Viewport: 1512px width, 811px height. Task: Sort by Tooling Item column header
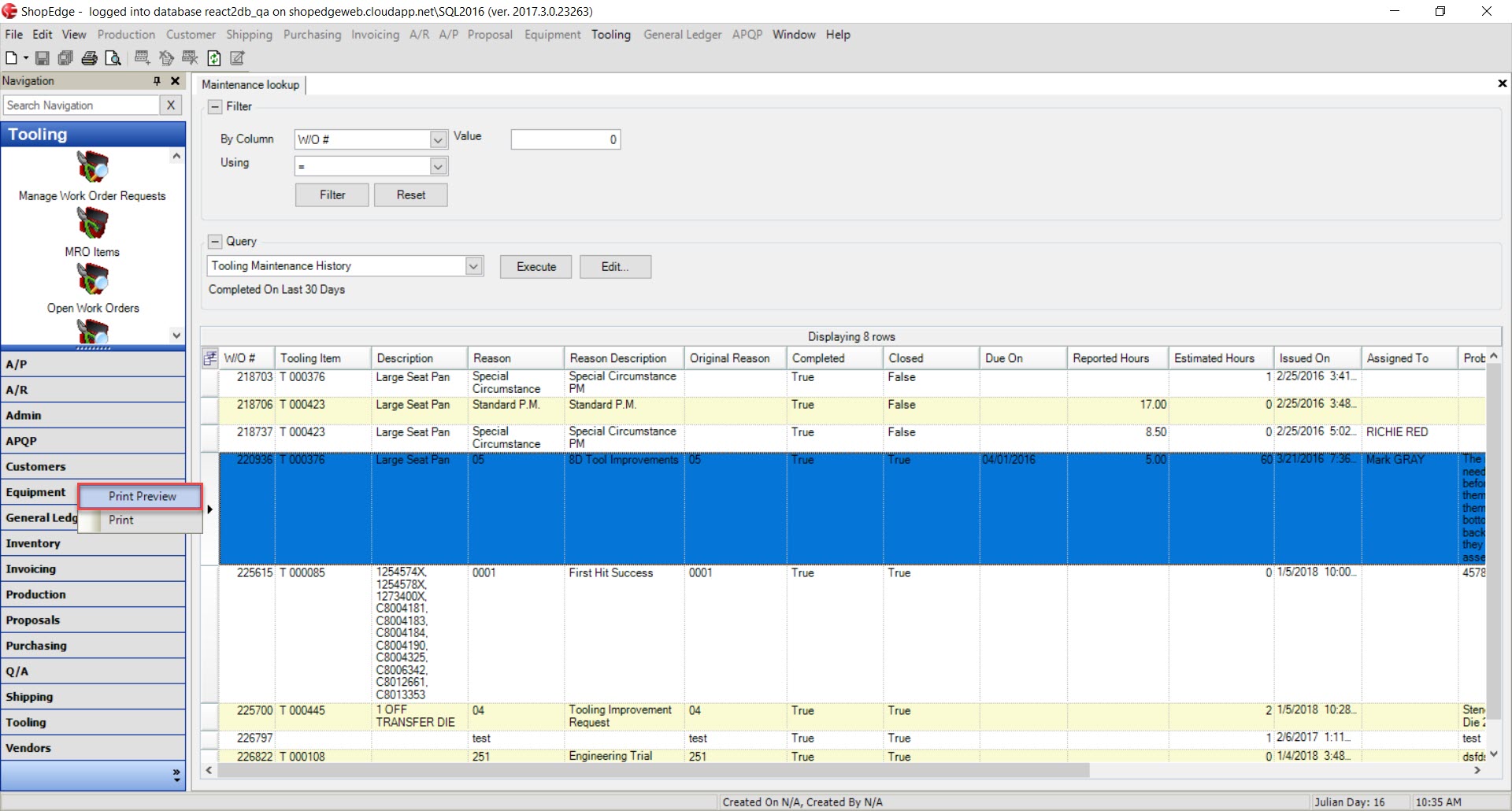pyautogui.click(x=323, y=358)
